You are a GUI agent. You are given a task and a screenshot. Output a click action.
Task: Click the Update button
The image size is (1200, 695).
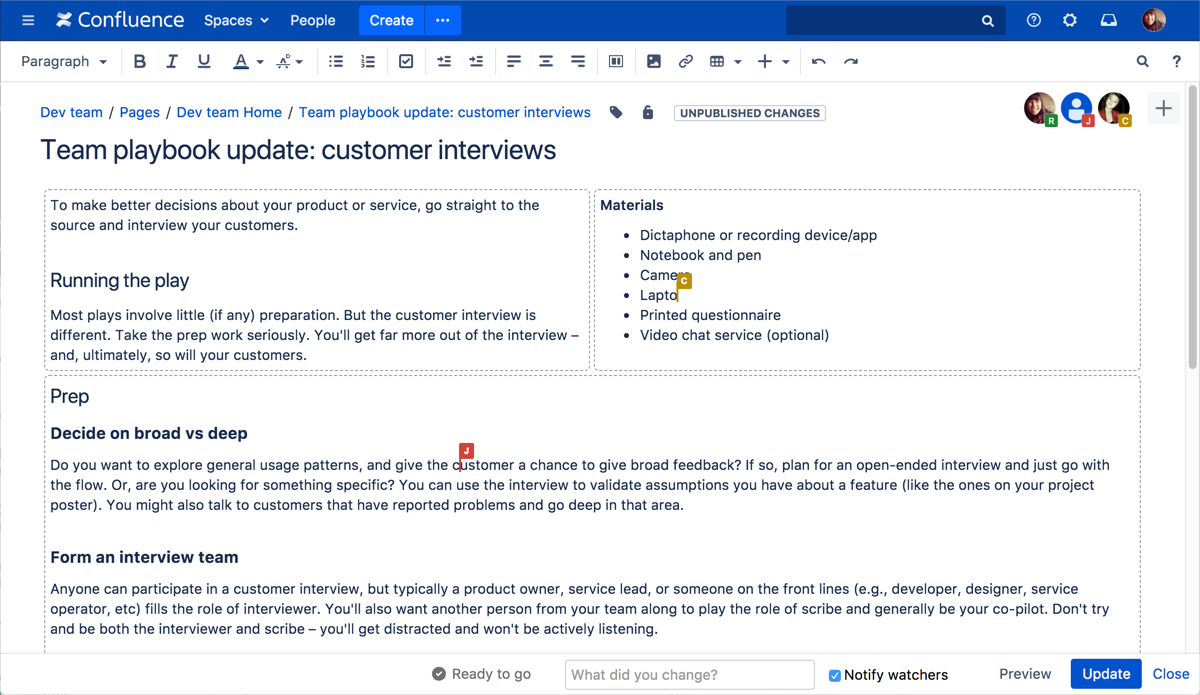tap(1106, 674)
